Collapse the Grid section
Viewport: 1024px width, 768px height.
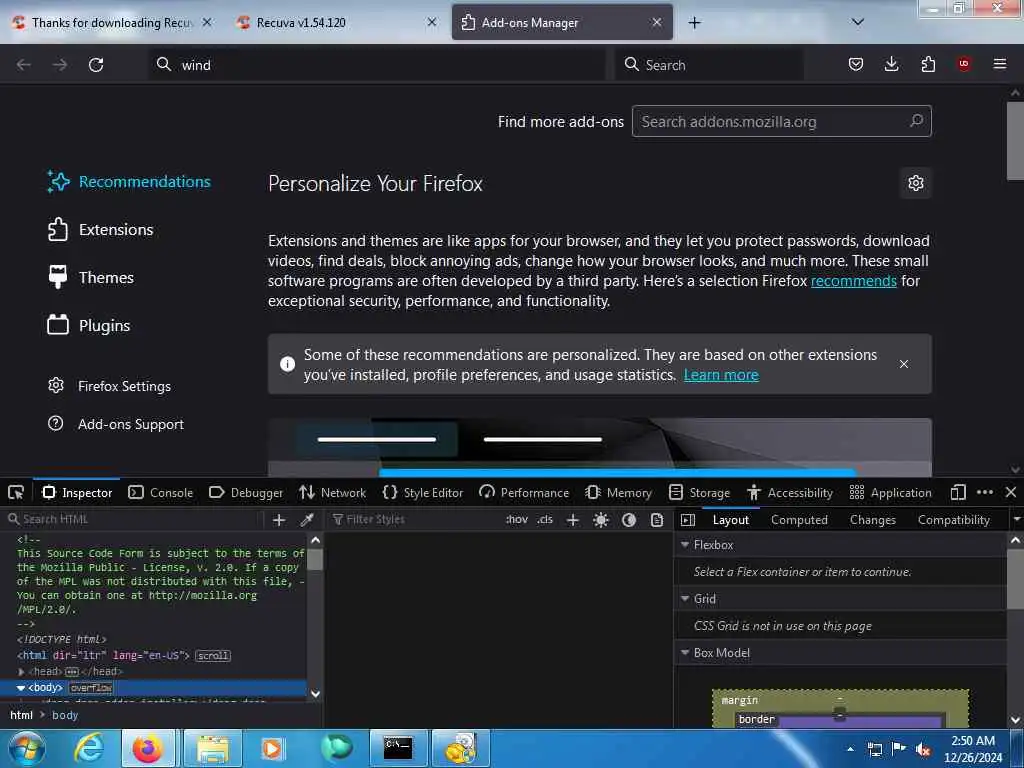[x=685, y=599]
